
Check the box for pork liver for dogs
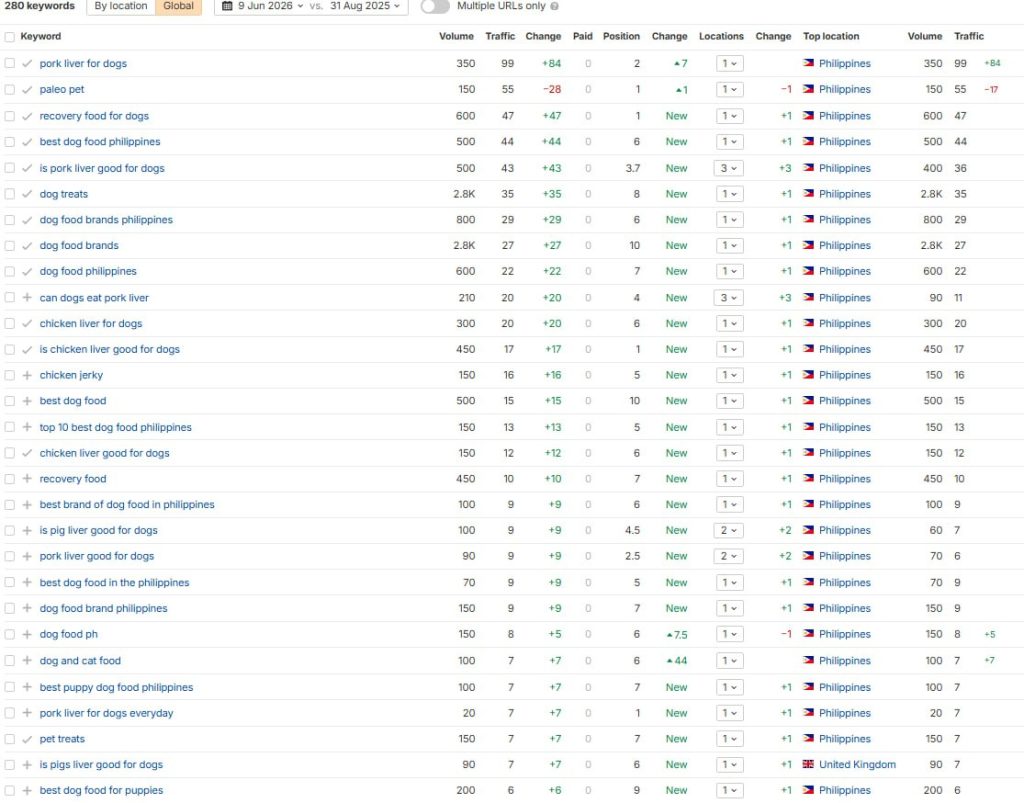click(9, 63)
